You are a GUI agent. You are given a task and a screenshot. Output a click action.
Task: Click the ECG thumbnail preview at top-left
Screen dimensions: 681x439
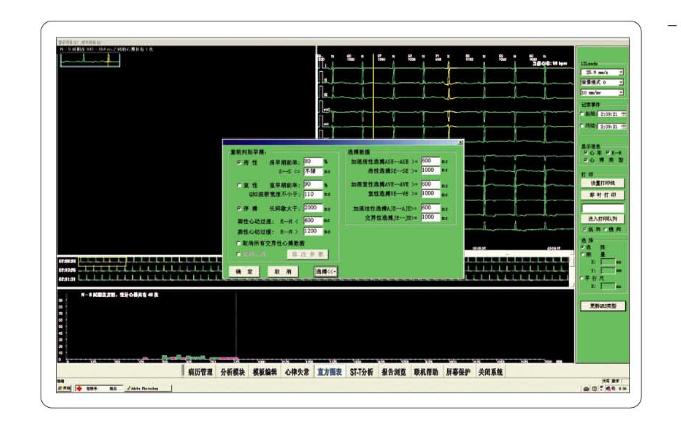90,60
